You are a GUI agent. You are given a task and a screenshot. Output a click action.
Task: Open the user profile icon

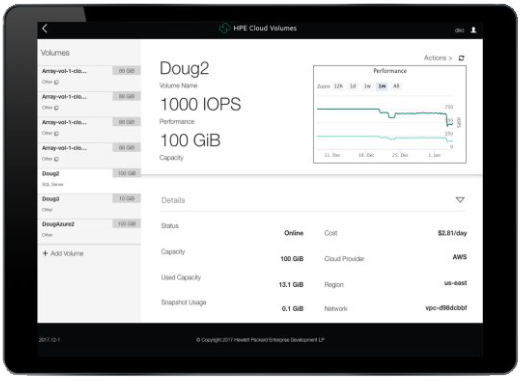pos(473,30)
